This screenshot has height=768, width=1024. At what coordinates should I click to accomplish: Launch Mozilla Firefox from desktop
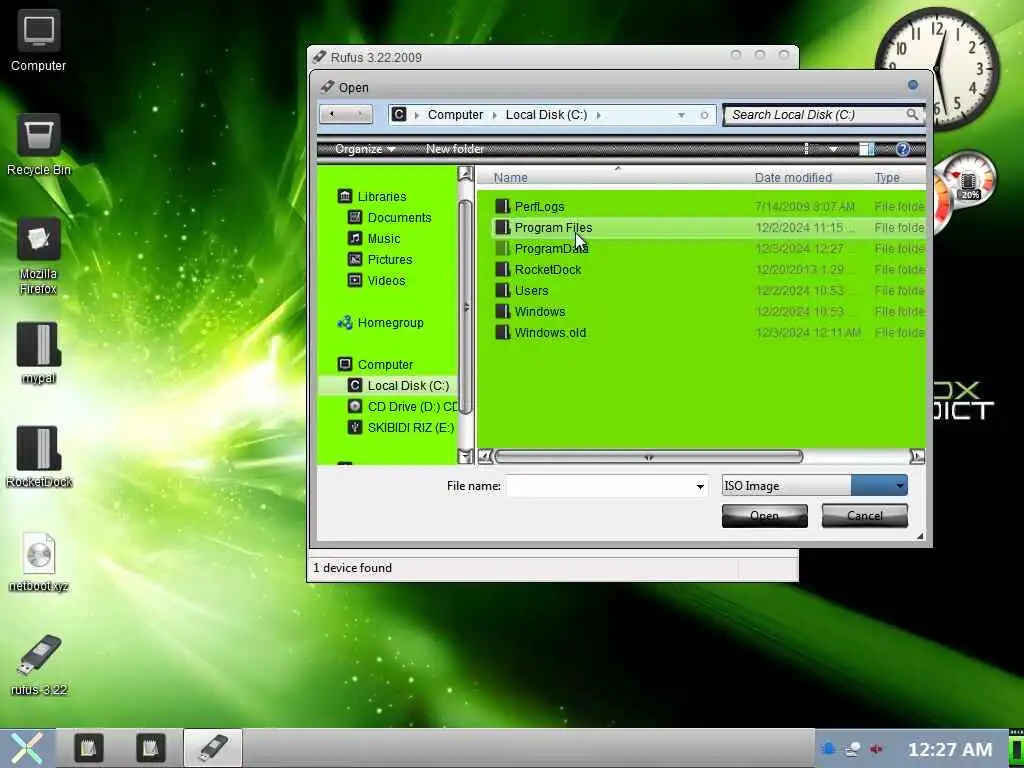[x=39, y=256]
